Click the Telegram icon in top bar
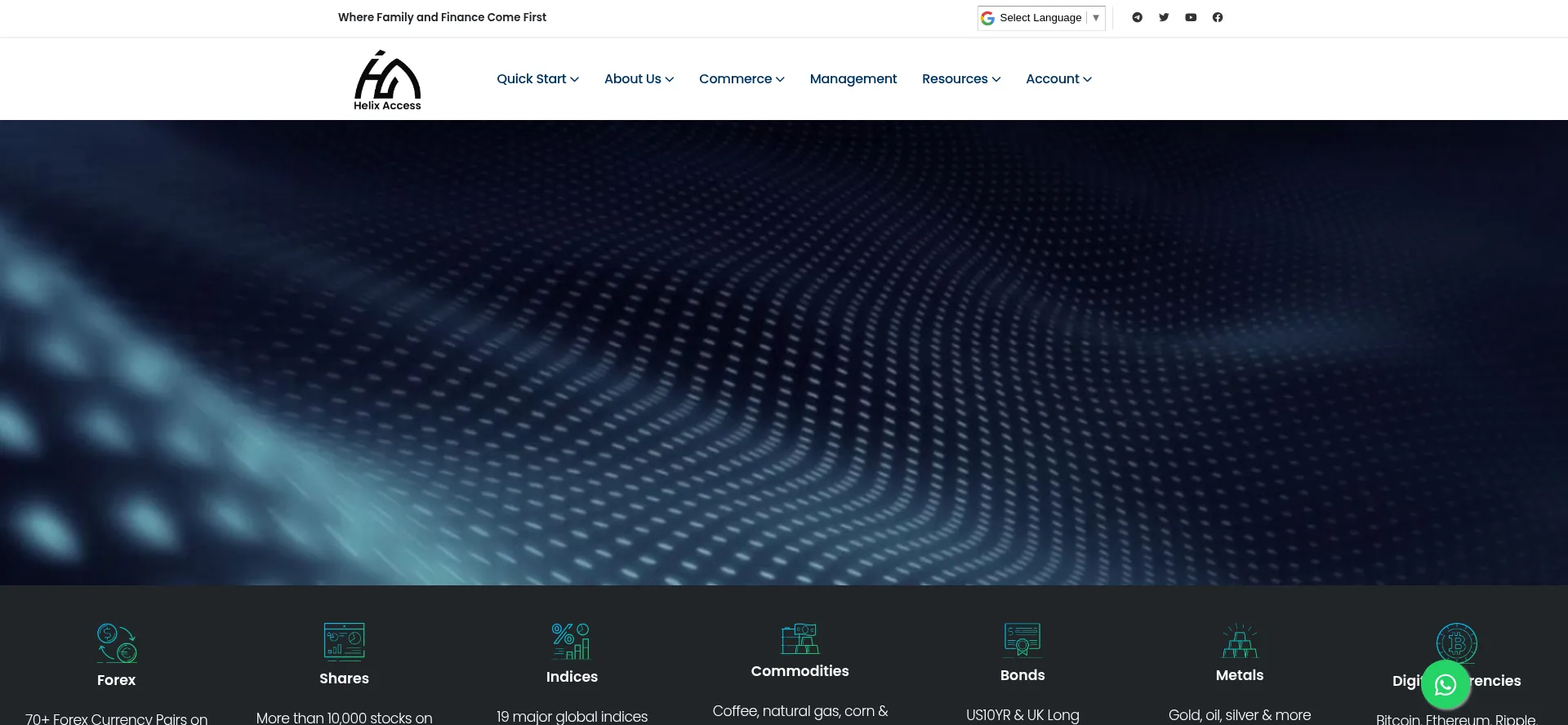This screenshot has height=725, width=1568. pyautogui.click(x=1137, y=17)
